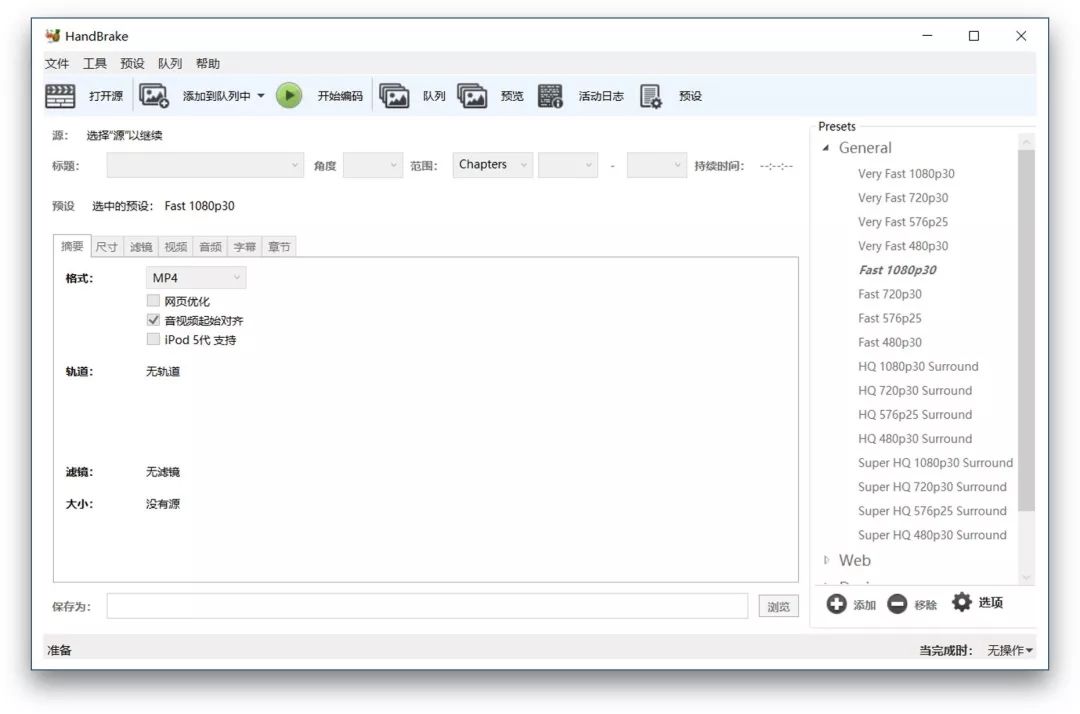
Task: Click the minus icon to remove preset
Action: coord(897,604)
